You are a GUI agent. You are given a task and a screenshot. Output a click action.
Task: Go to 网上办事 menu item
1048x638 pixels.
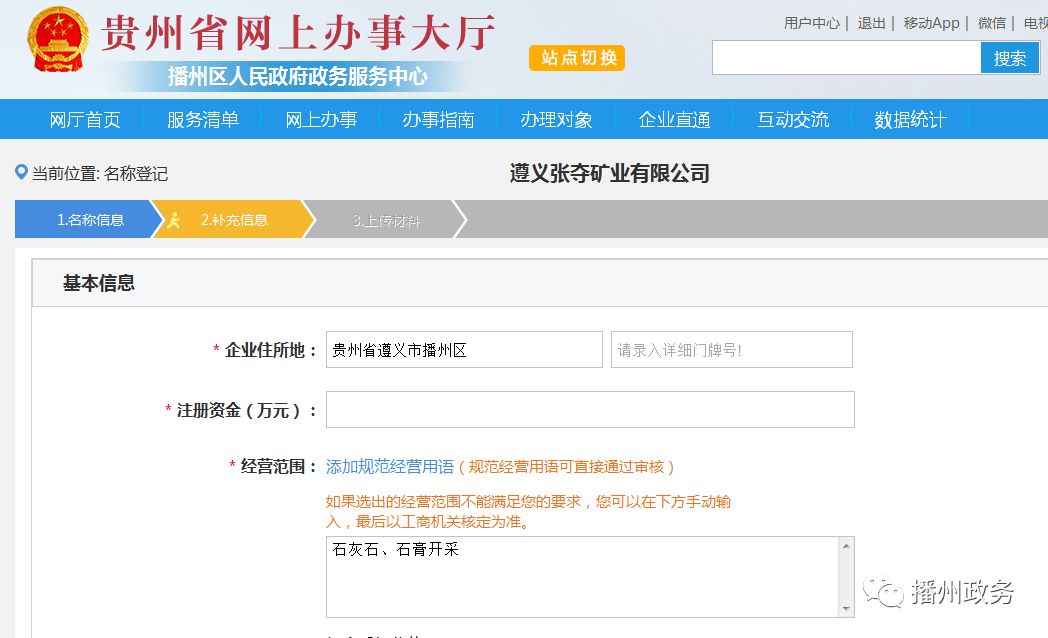321,120
